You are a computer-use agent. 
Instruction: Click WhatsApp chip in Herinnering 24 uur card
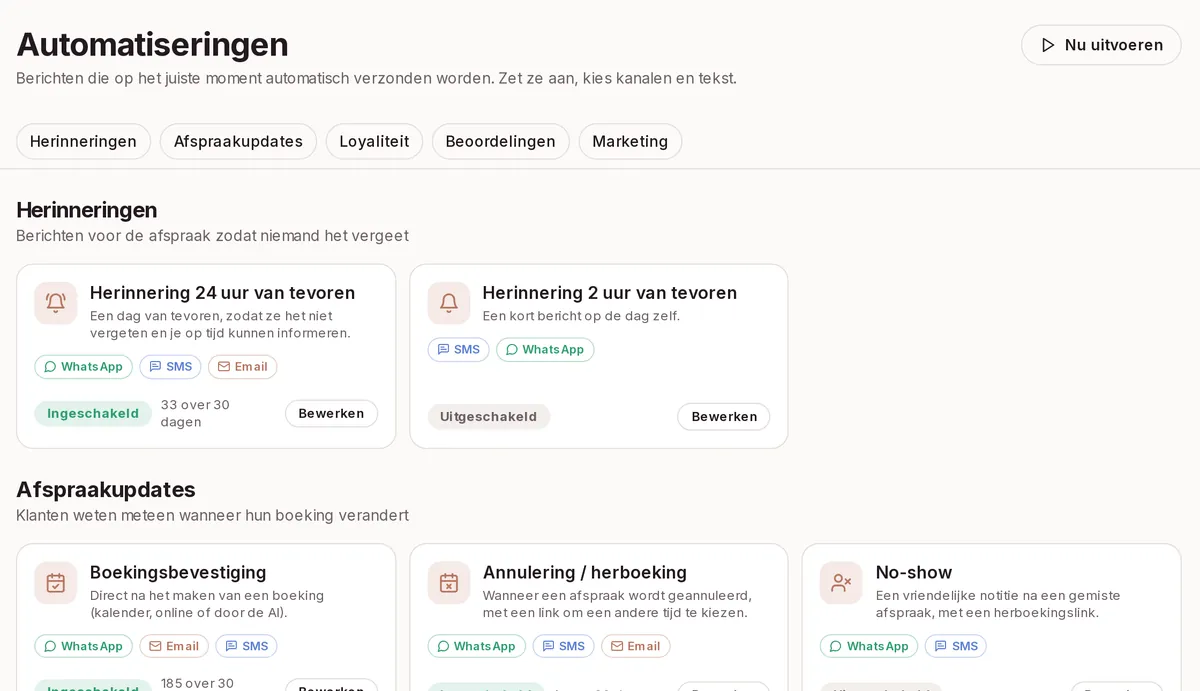[83, 367]
